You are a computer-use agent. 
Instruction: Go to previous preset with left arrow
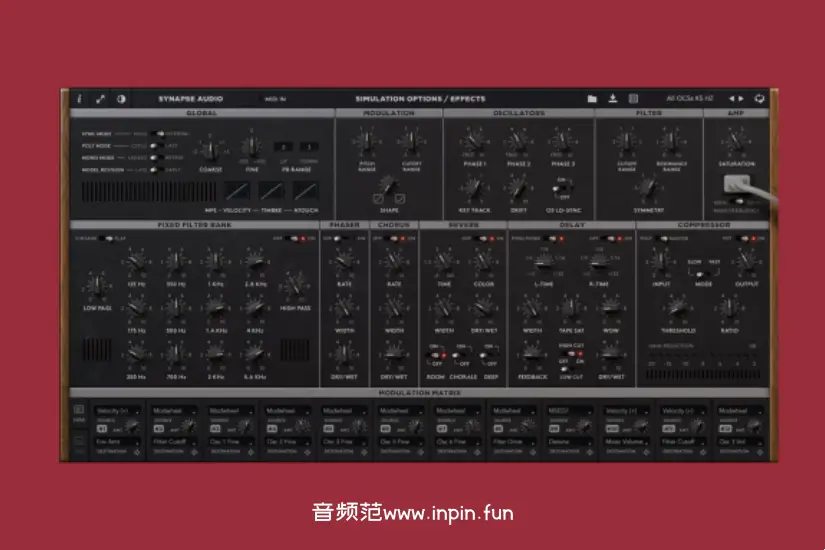[x=731, y=98]
